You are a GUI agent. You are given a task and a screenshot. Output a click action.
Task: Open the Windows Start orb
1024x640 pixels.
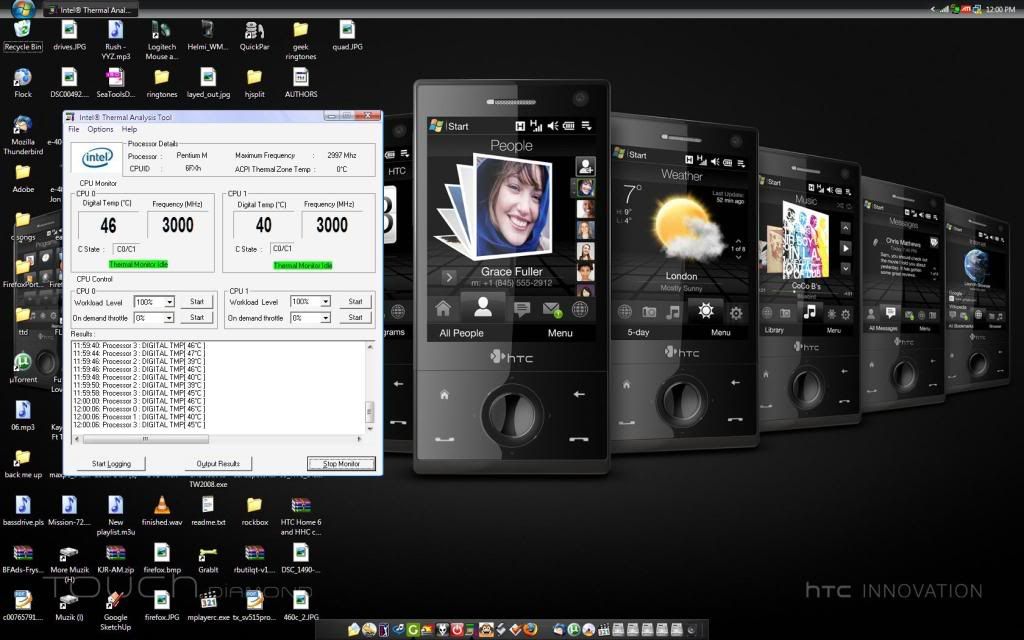coord(23,9)
